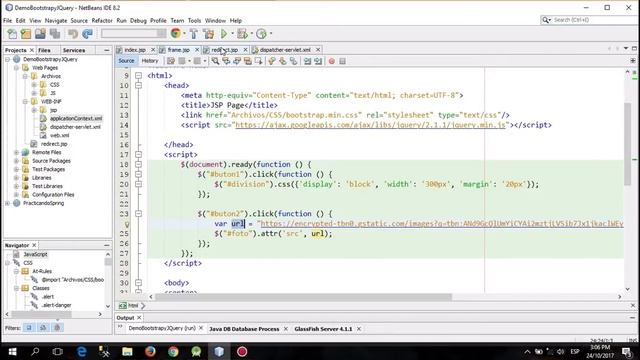Viewport: 640px width, 360px height.
Task: Switch to the Services panel tab
Action: [74, 50]
